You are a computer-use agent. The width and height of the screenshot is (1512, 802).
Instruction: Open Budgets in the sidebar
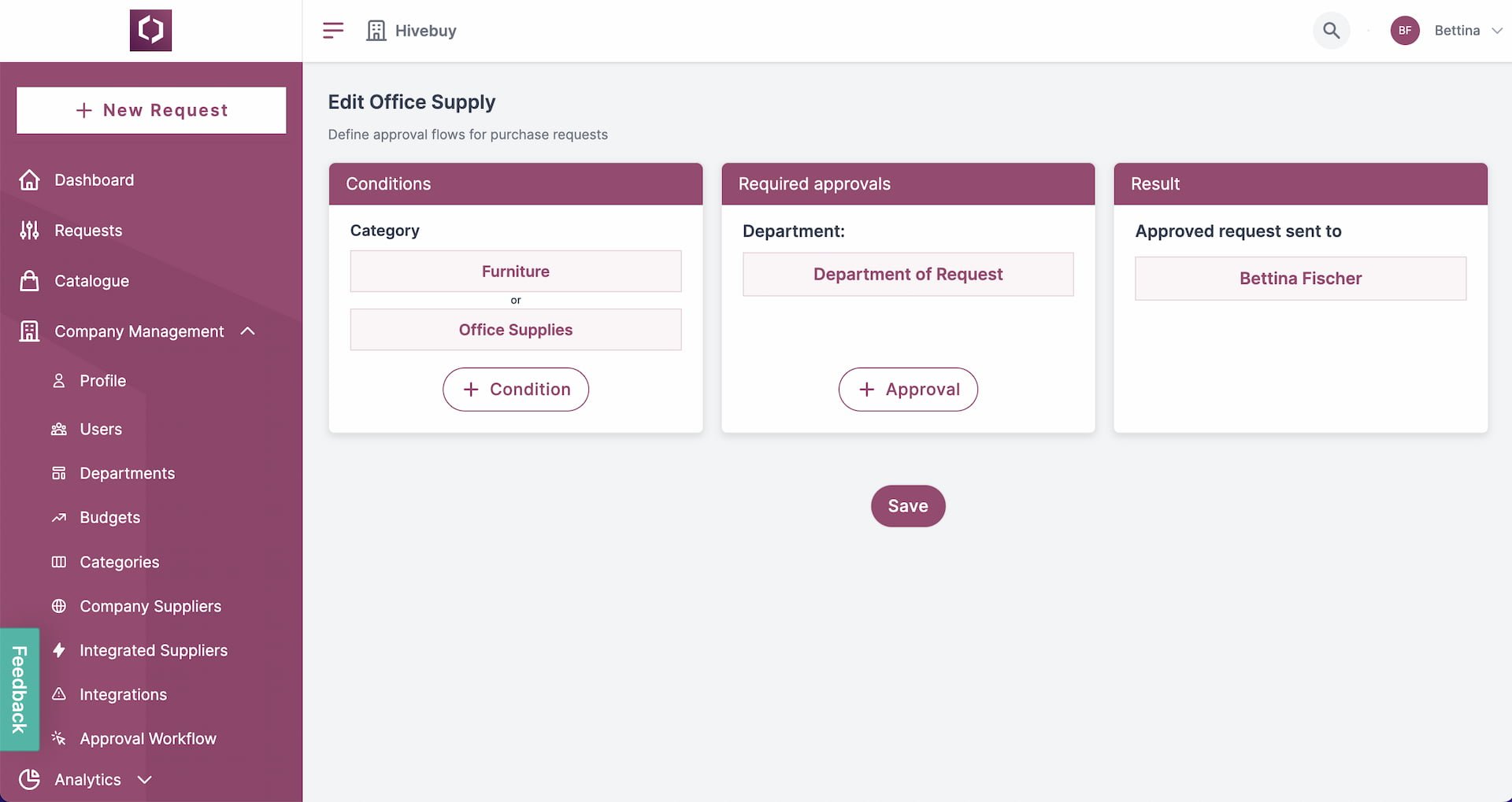109,517
